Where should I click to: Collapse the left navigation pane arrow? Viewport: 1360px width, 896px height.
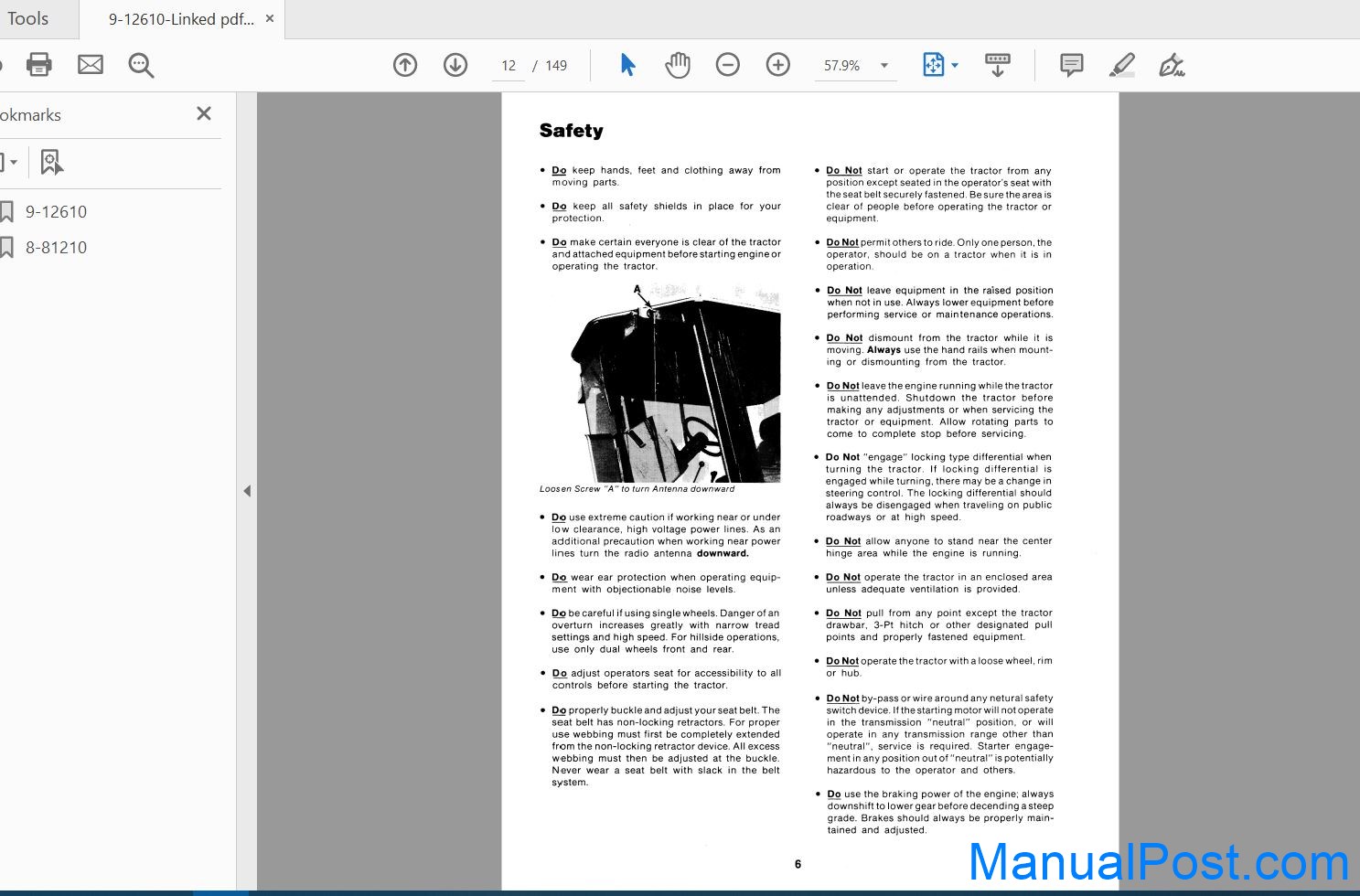coord(247,491)
